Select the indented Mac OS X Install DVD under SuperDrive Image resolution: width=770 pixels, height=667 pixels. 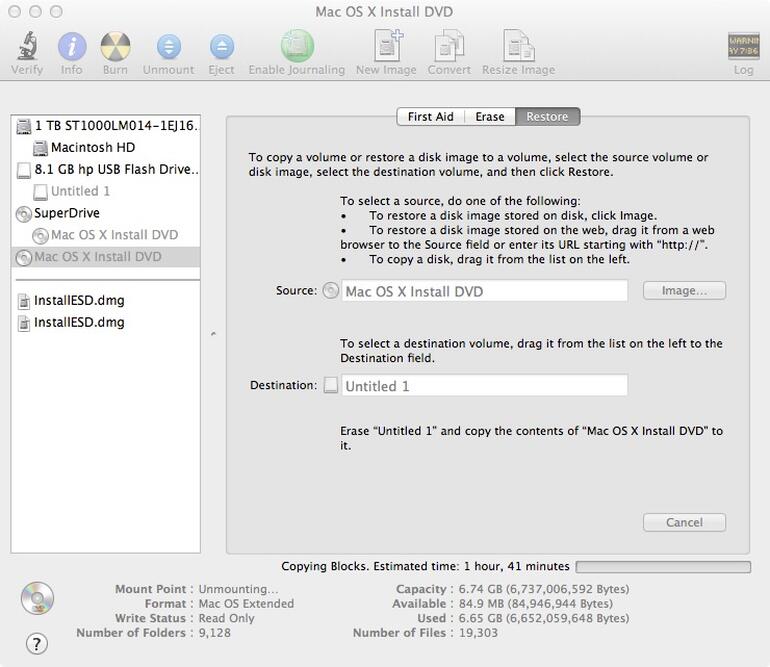tap(106, 235)
